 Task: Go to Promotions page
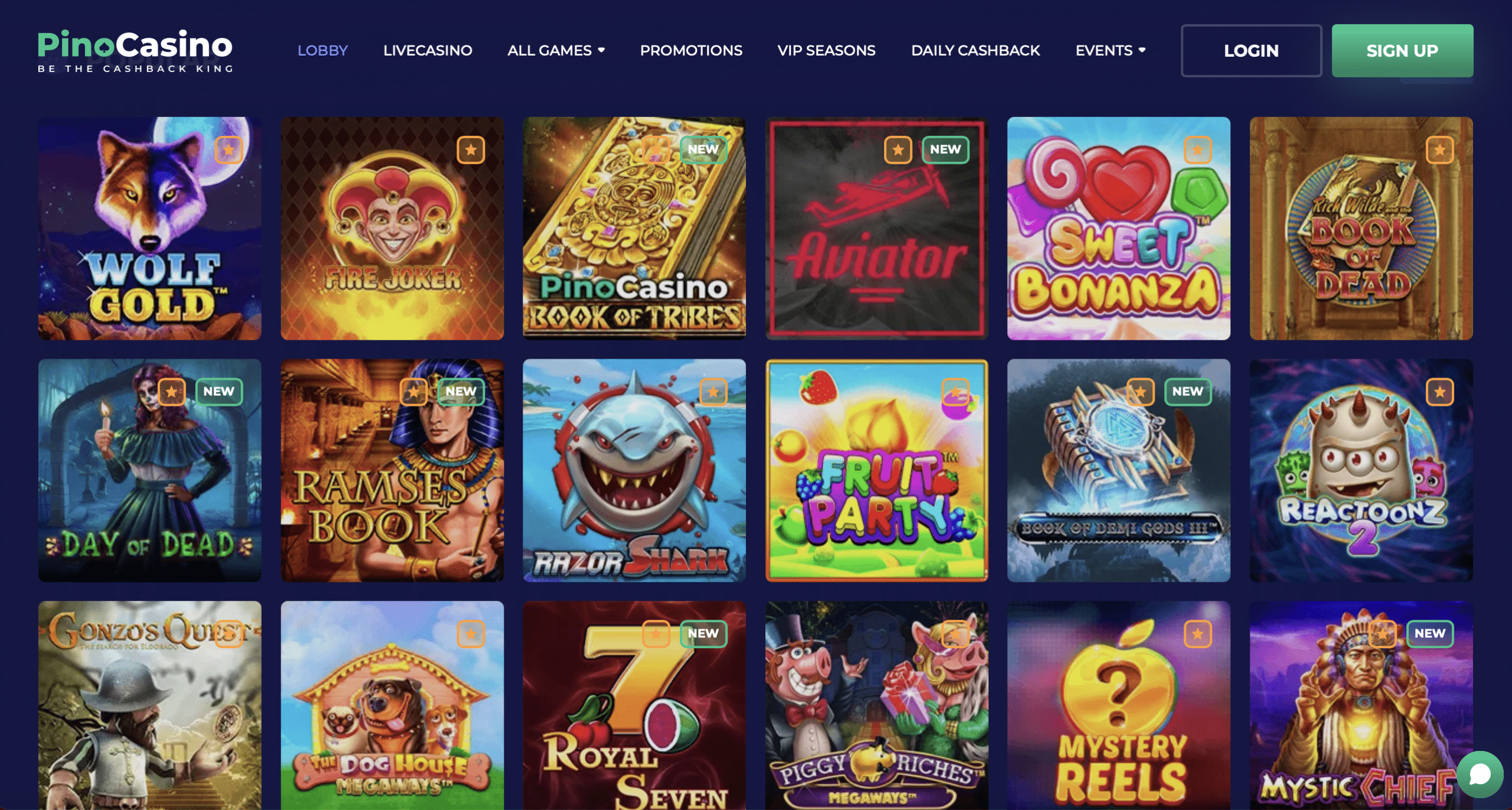point(691,50)
